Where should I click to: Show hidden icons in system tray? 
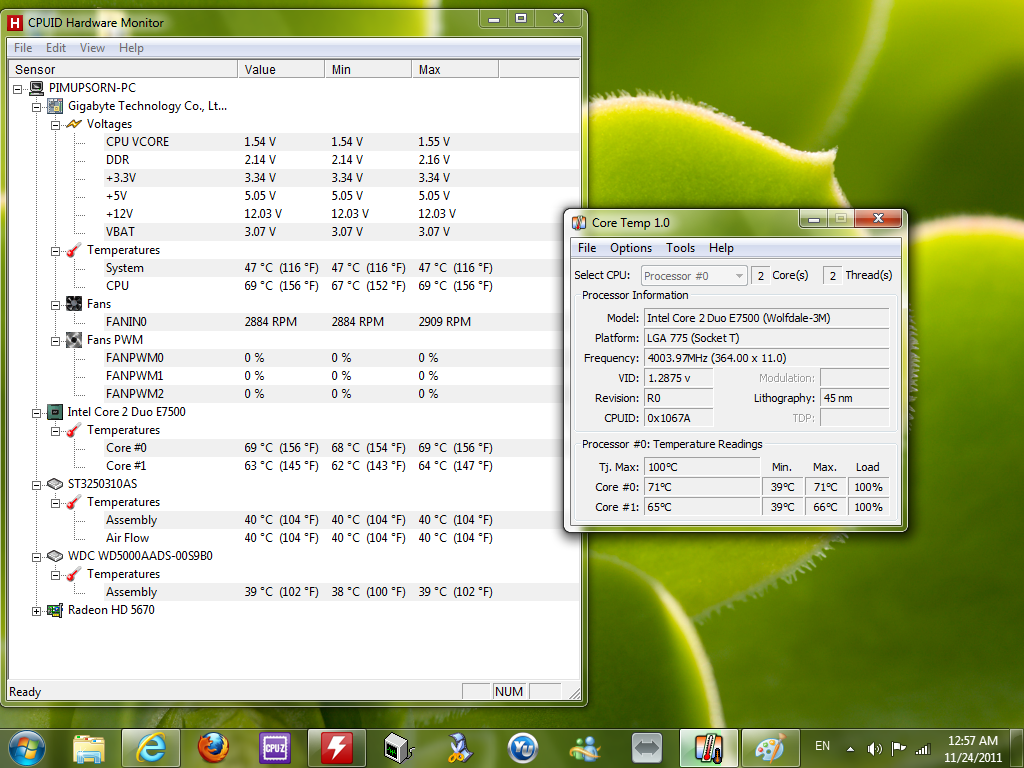coord(850,748)
